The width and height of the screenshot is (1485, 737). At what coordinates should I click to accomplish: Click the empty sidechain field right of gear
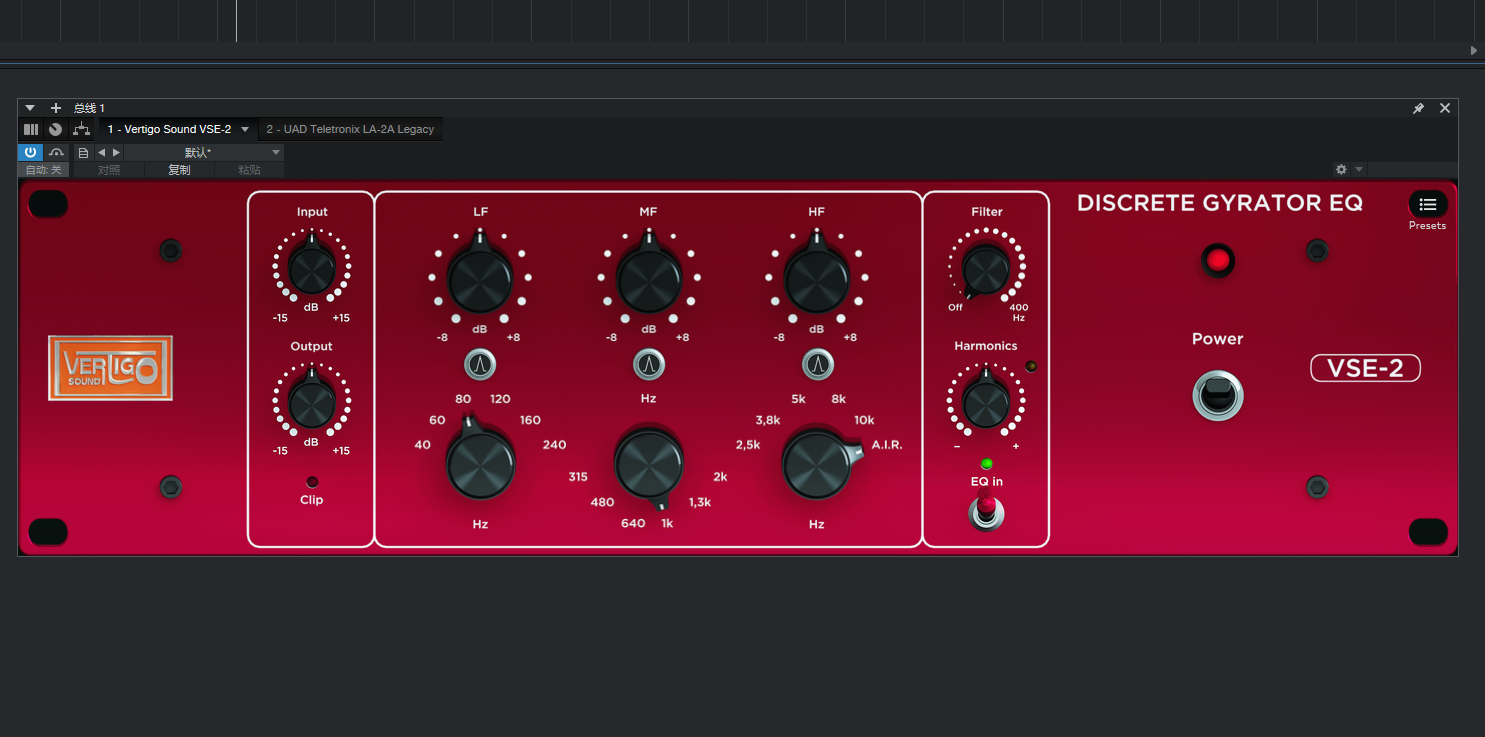click(x=1412, y=170)
